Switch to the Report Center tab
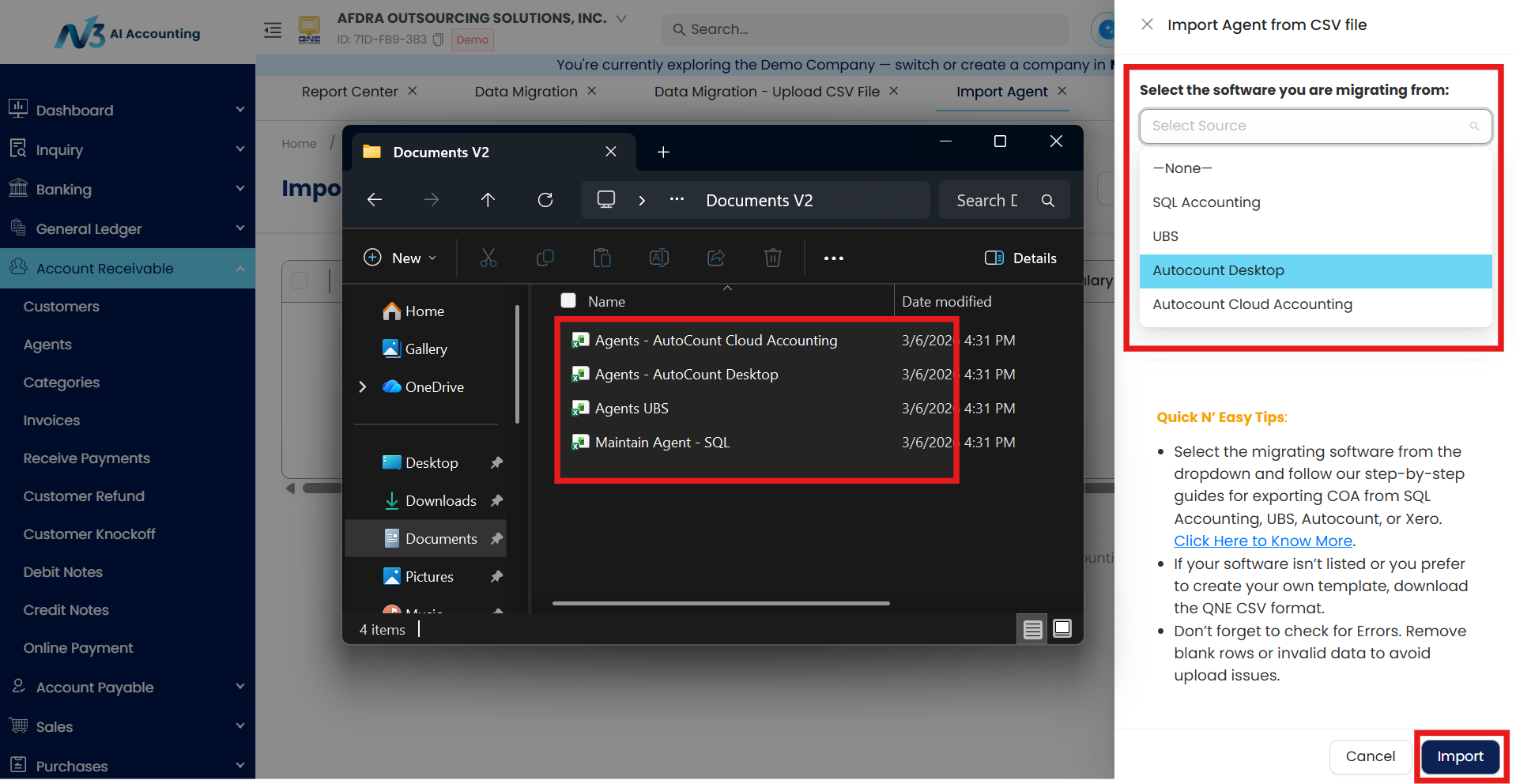Image resolution: width=1516 pixels, height=784 pixels. (349, 92)
